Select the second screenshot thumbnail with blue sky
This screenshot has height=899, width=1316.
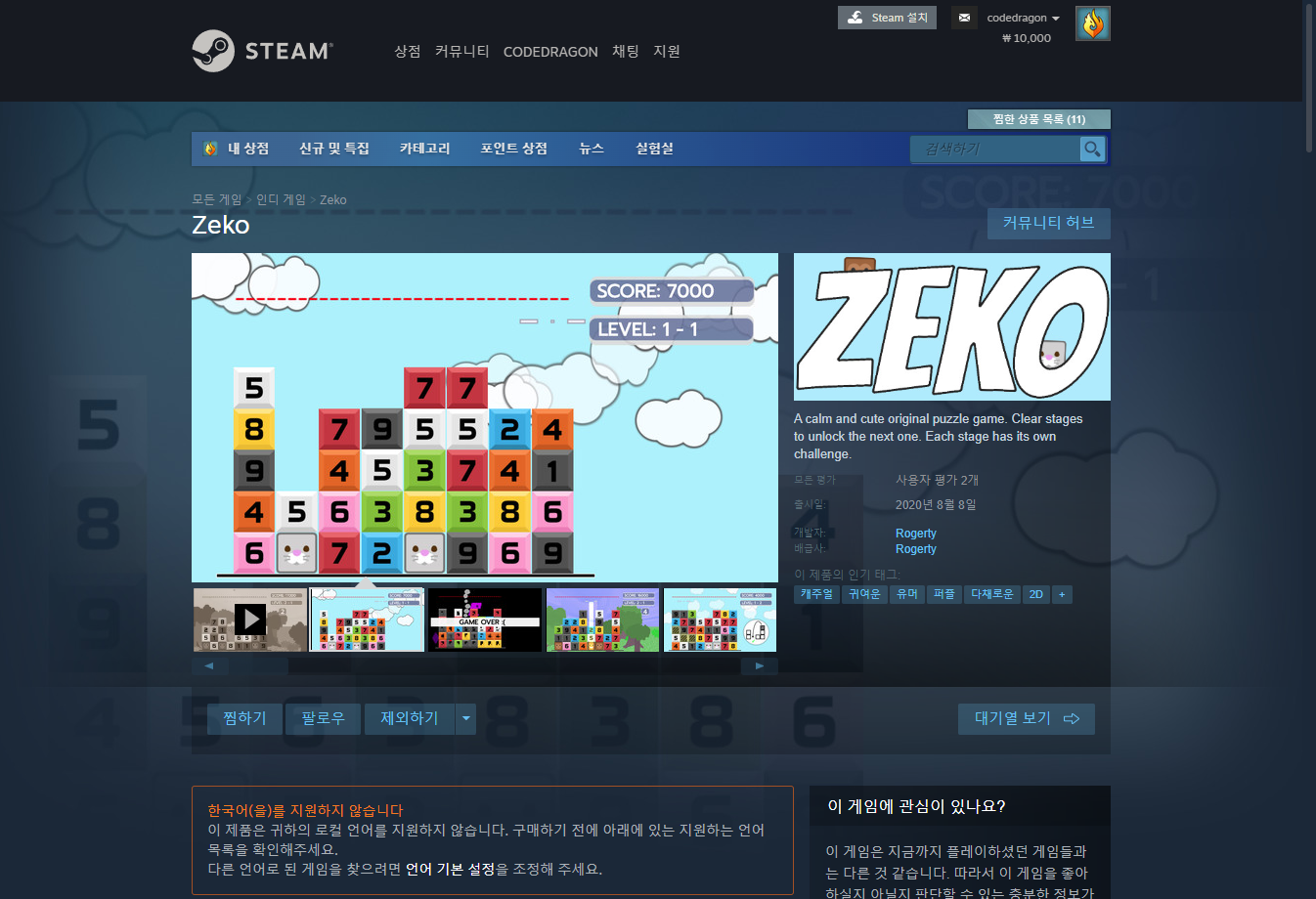368,620
